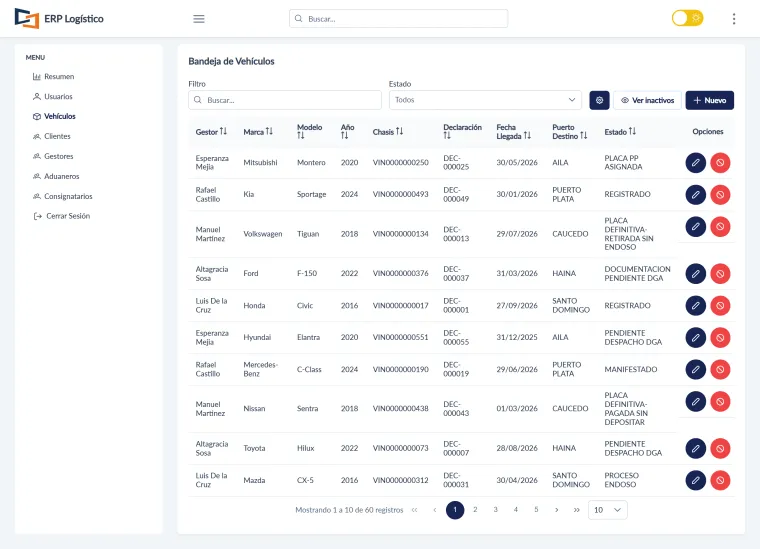This screenshot has width=760, height=549.
Task: Click declaration DEC-000049 cell
Action: click(x=456, y=194)
